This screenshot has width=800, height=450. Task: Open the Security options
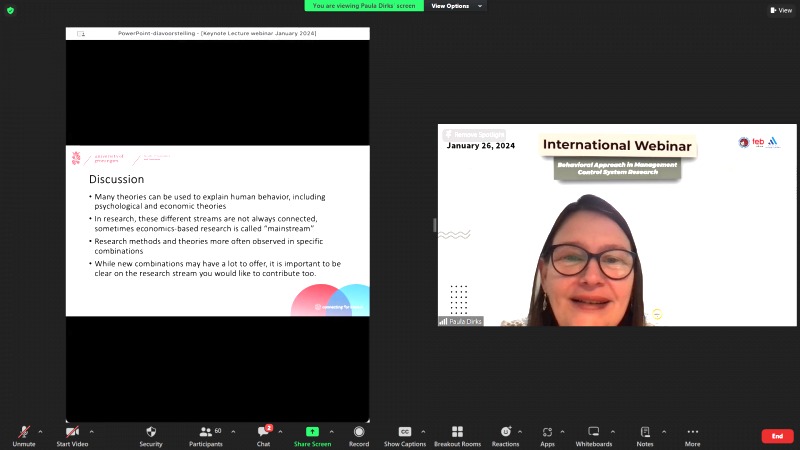tap(151, 435)
